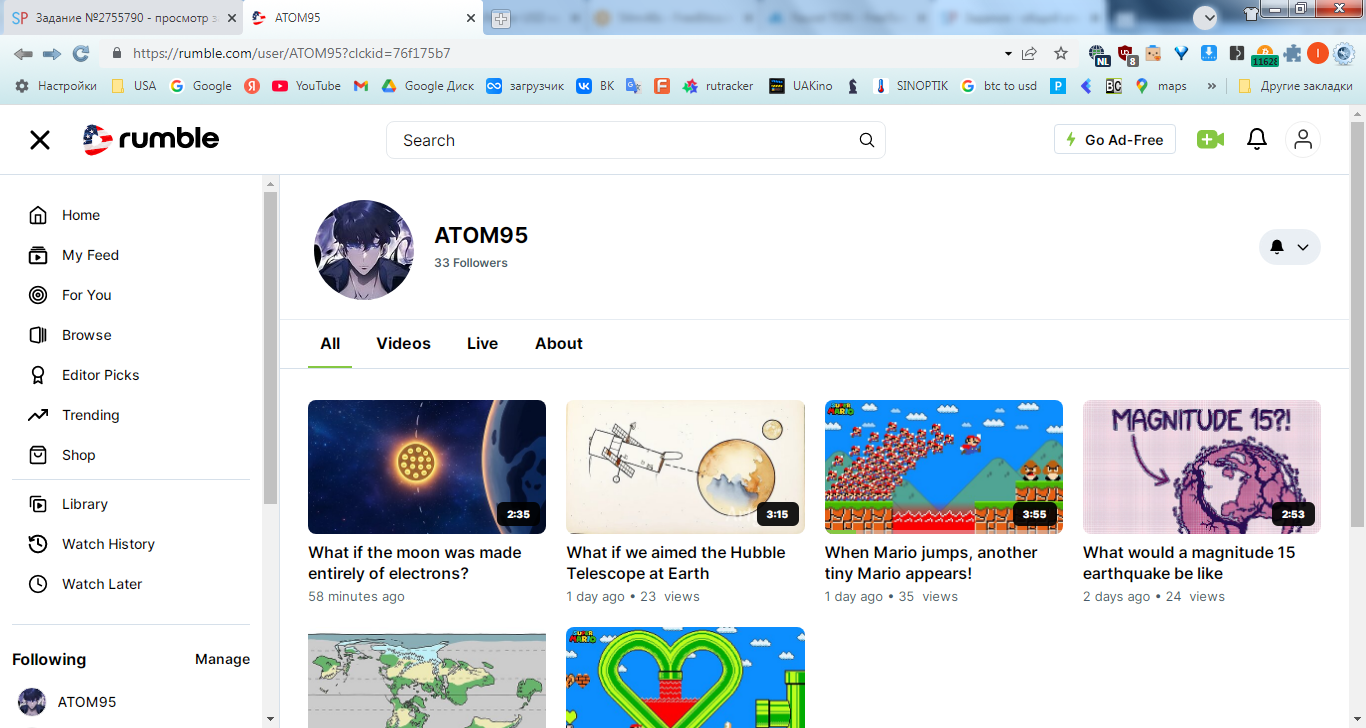Image resolution: width=1366 pixels, height=728 pixels.
Task: Open the new tab button
Action: (x=501, y=18)
